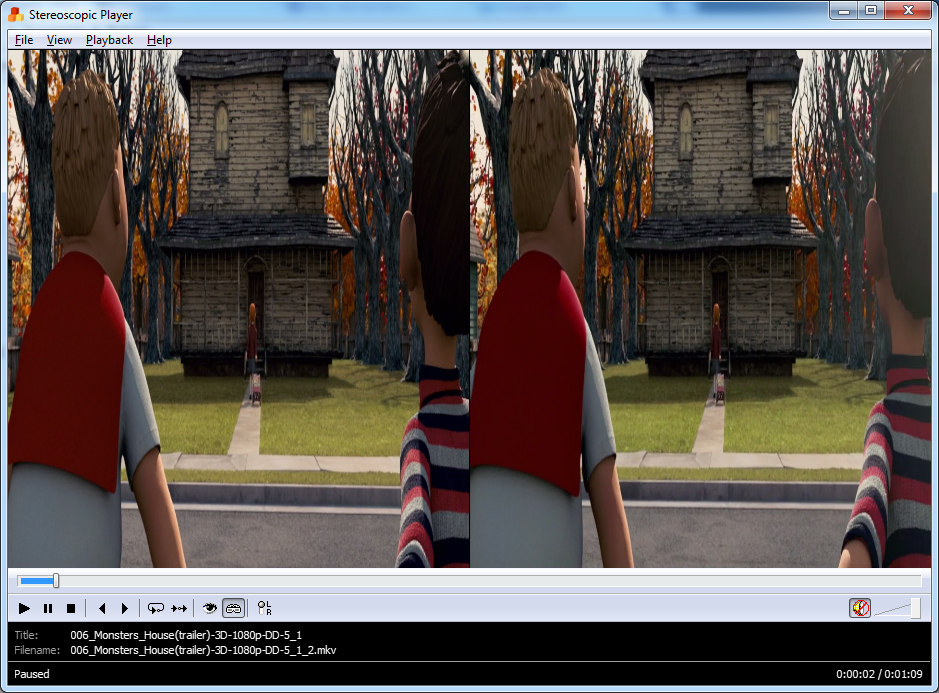Click the unplayed portion of the seek bar
This screenshot has width=939, height=693.
[x=490, y=580]
